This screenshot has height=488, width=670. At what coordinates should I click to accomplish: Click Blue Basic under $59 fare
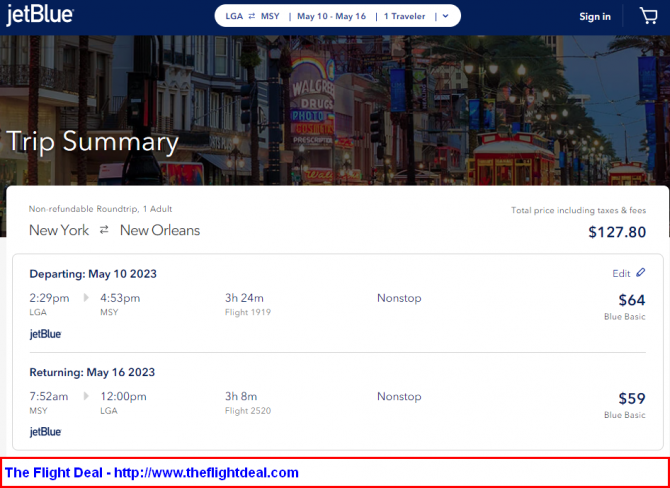[x=625, y=415]
